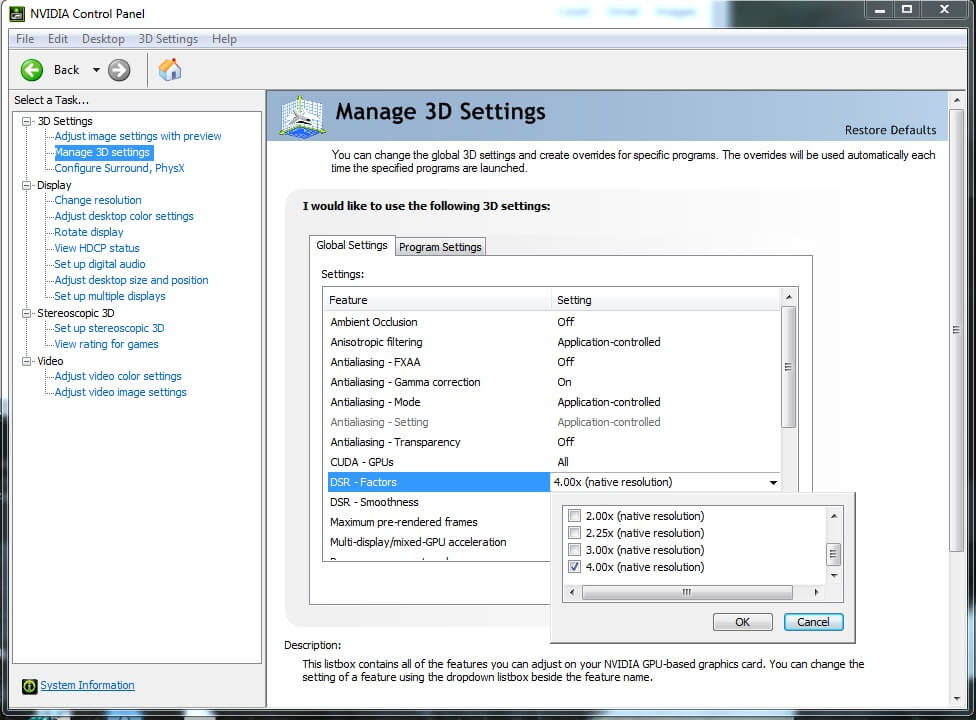The height and width of the screenshot is (720, 976).
Task: Click the System Information icon
Action: pos(29,686)
